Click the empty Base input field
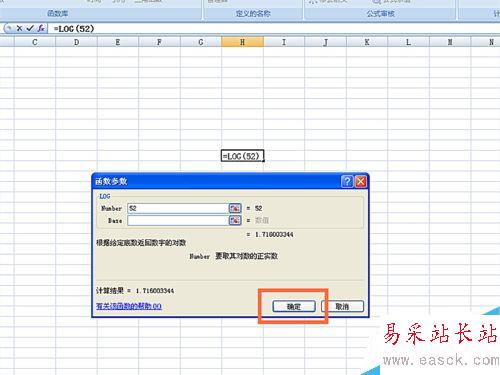The image size is (500, 375). pos(178,220)
